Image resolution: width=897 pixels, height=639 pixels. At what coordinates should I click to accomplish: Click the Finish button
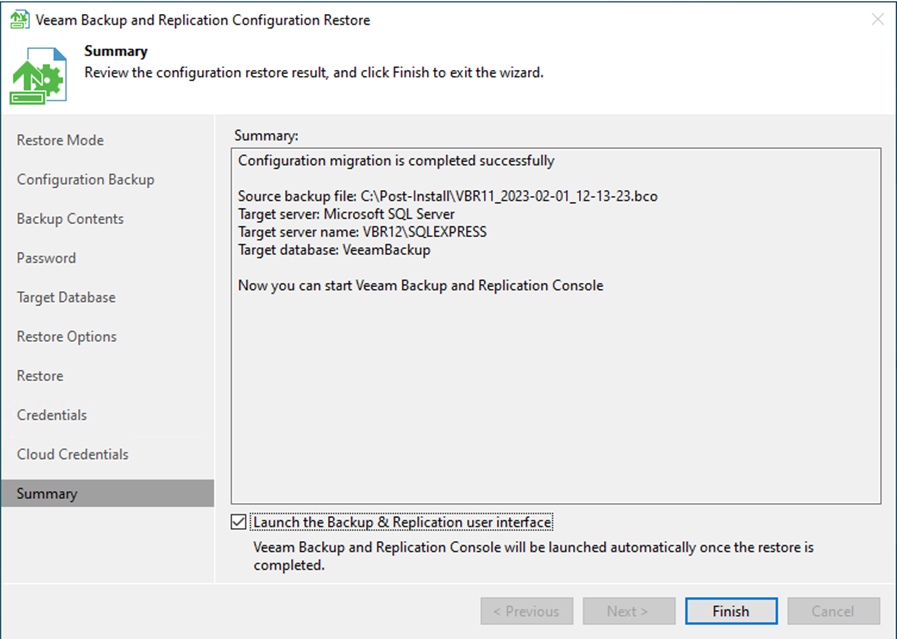tap(731, 611)
